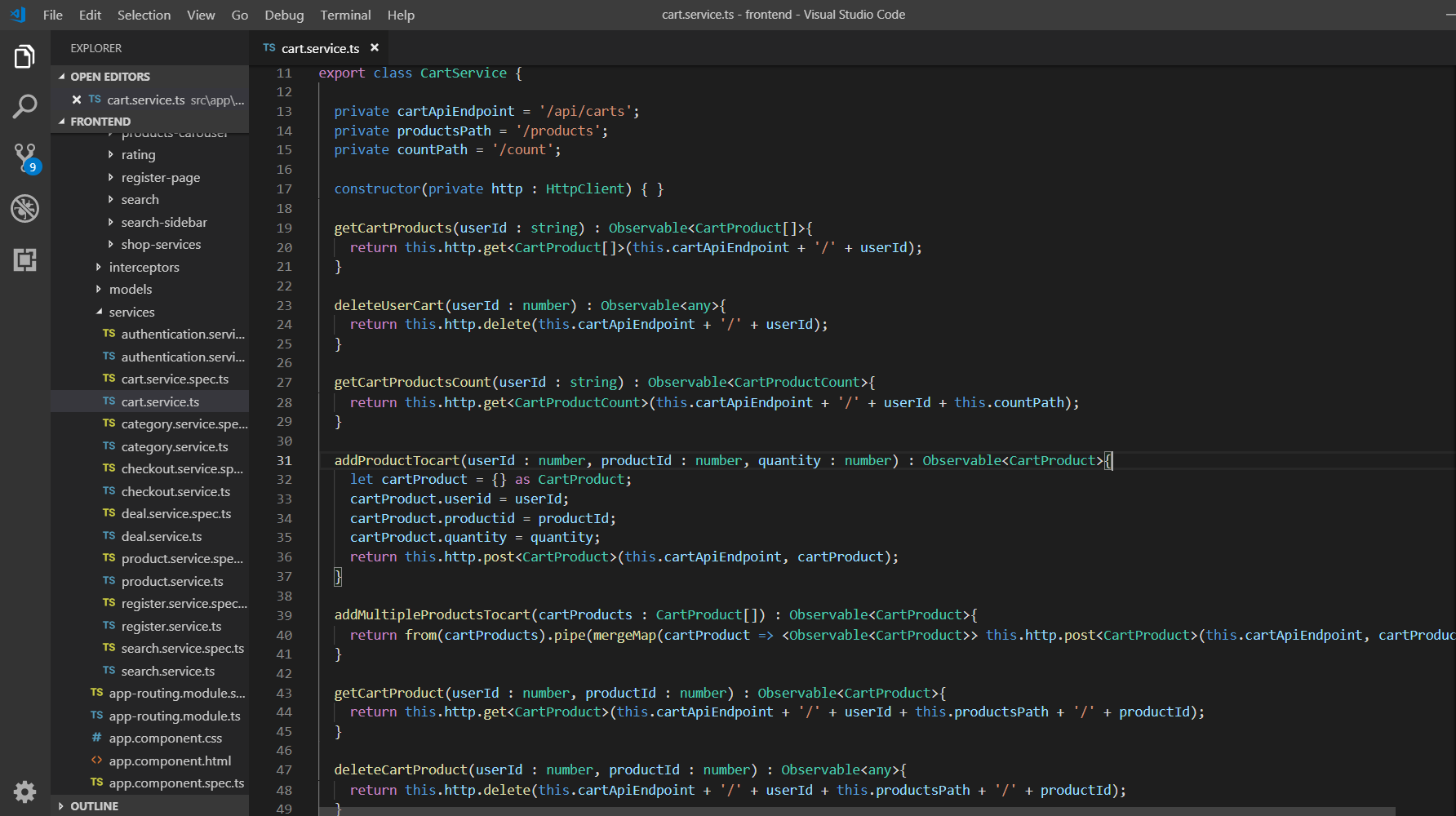Open Source Control view with 9 changes
Screen dimensions: 1456x816
pyautogui.click(x=25, y=157)
